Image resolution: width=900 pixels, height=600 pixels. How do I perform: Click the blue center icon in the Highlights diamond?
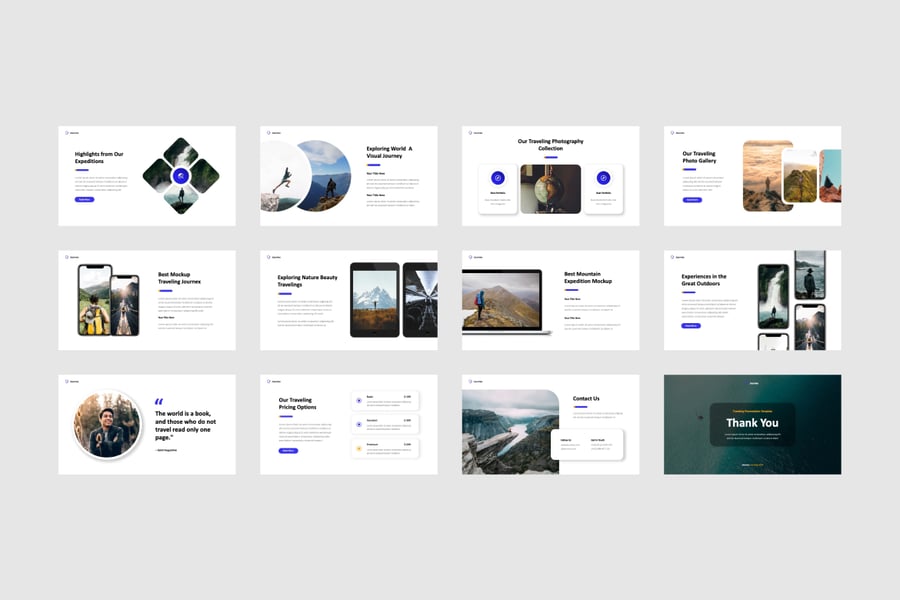[x=180, y=176]
